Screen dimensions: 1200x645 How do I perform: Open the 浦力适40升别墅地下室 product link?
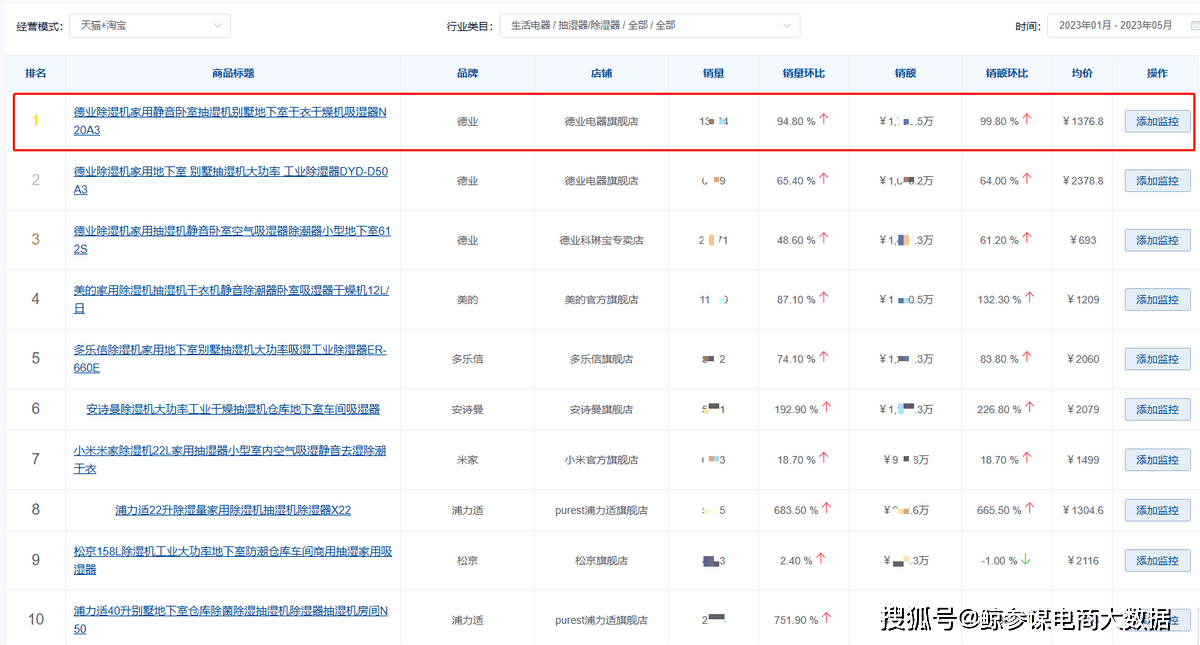click(x=230, y=619)
